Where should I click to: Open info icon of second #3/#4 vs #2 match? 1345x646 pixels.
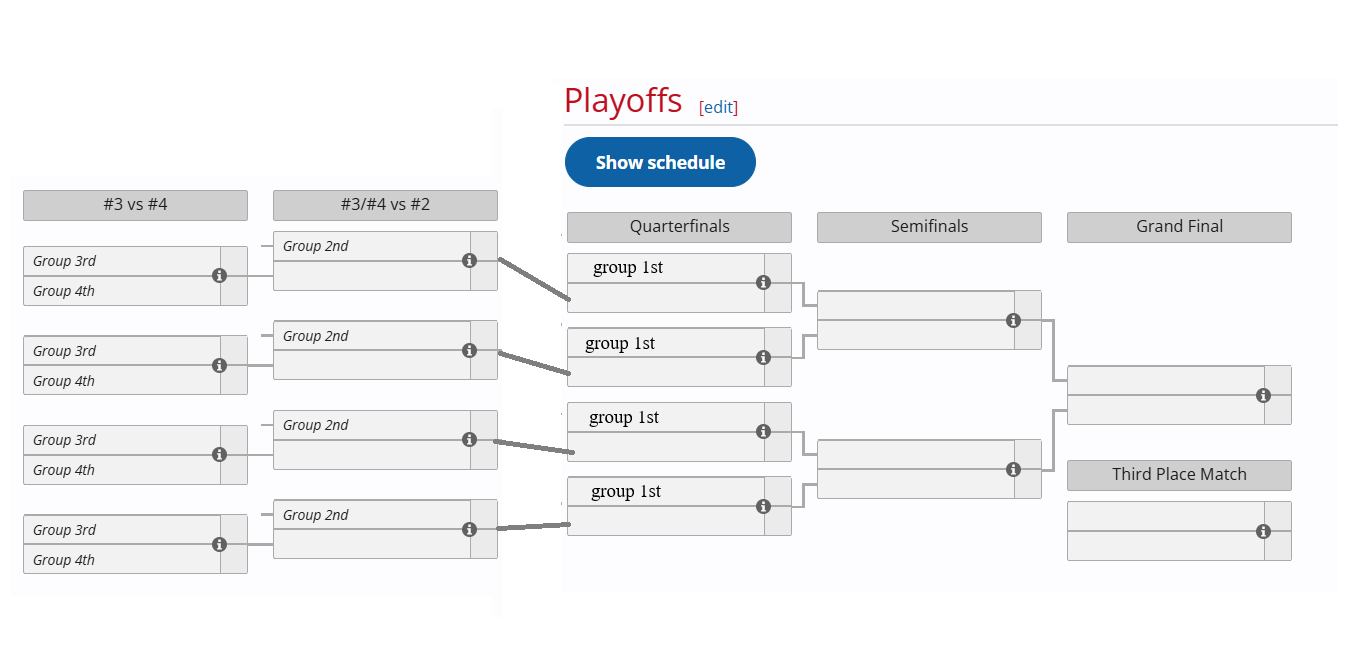469,350
